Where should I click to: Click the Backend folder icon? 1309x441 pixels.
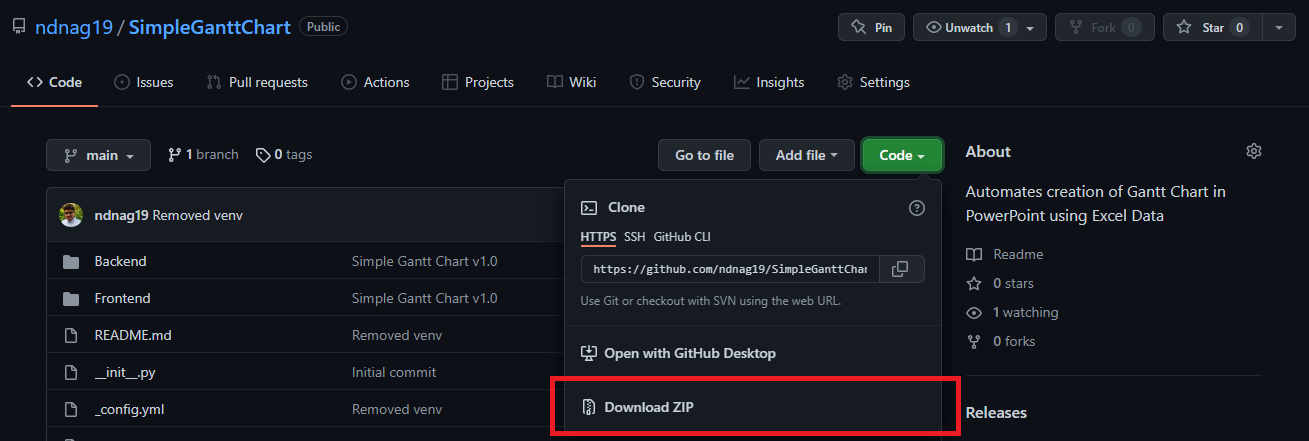click(71, 261)
